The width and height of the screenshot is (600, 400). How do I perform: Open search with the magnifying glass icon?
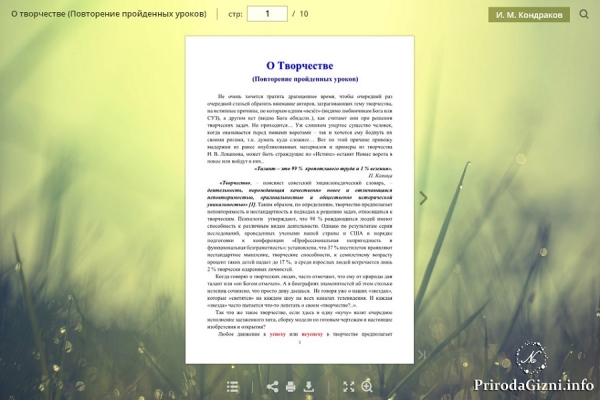point(584,14)
